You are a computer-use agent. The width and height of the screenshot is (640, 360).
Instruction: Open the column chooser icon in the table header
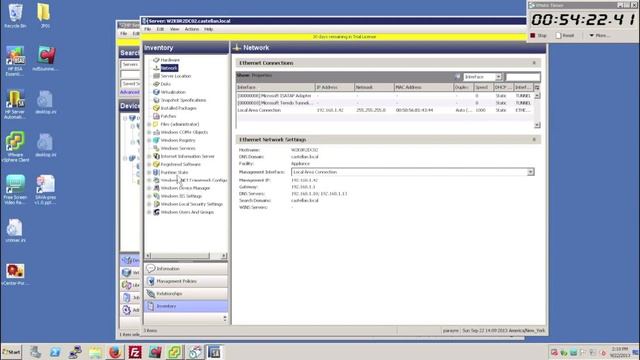click(537, 87)
